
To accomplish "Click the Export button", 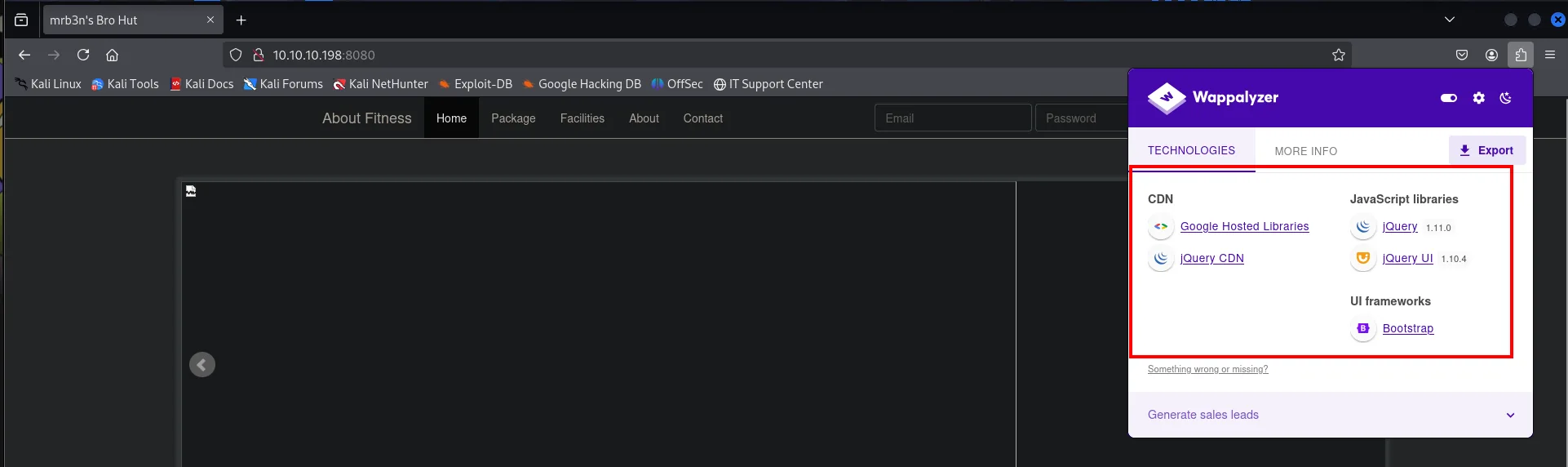I will tap(1486, 150).
